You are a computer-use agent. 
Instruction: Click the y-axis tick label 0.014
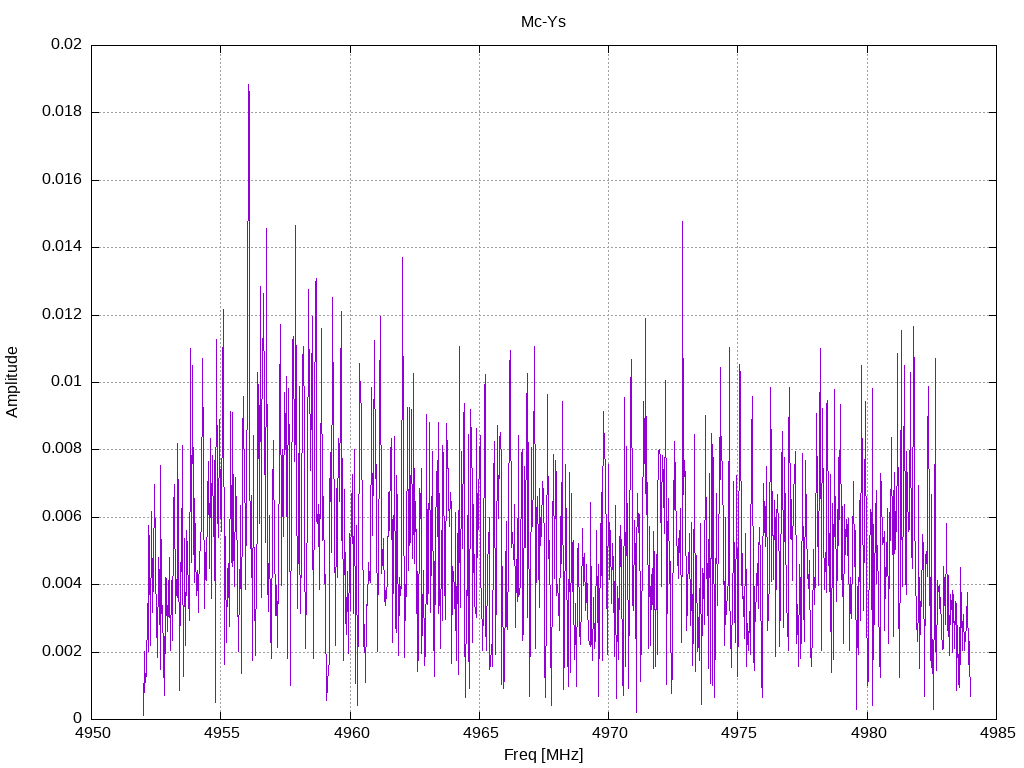[62, 247]
